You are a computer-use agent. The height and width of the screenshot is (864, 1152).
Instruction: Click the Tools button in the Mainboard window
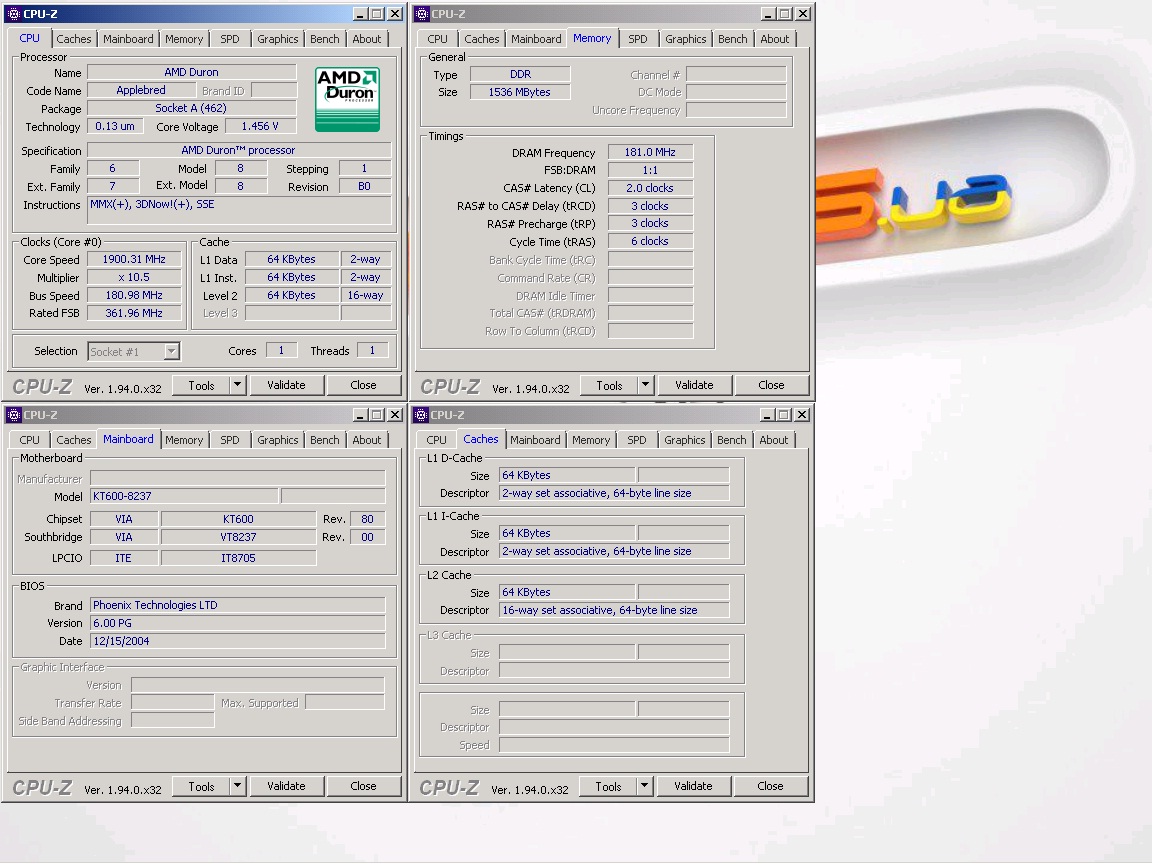point(201,786)
